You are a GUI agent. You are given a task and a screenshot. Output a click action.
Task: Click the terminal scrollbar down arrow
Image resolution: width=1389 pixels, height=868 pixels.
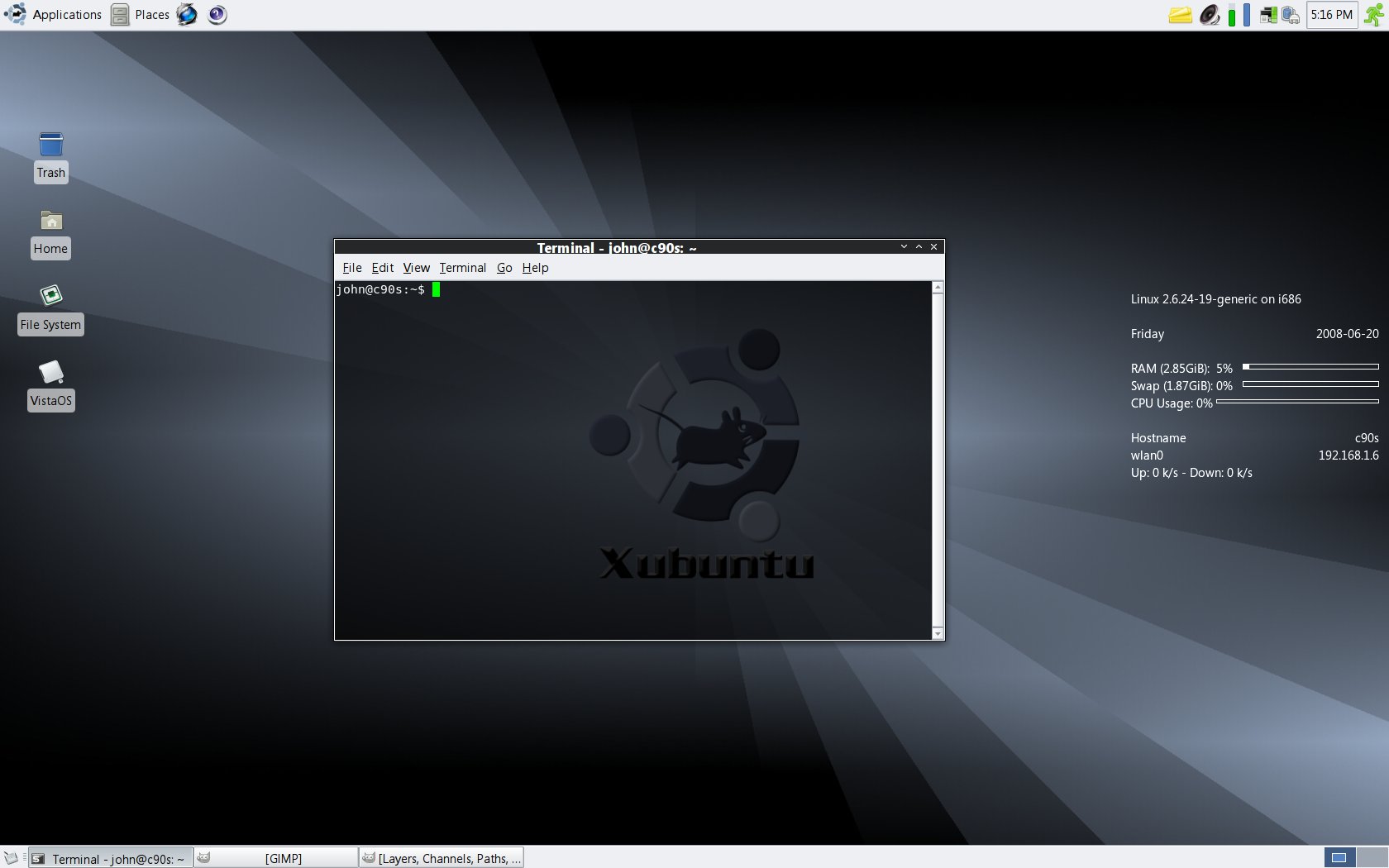pos(938,633)
